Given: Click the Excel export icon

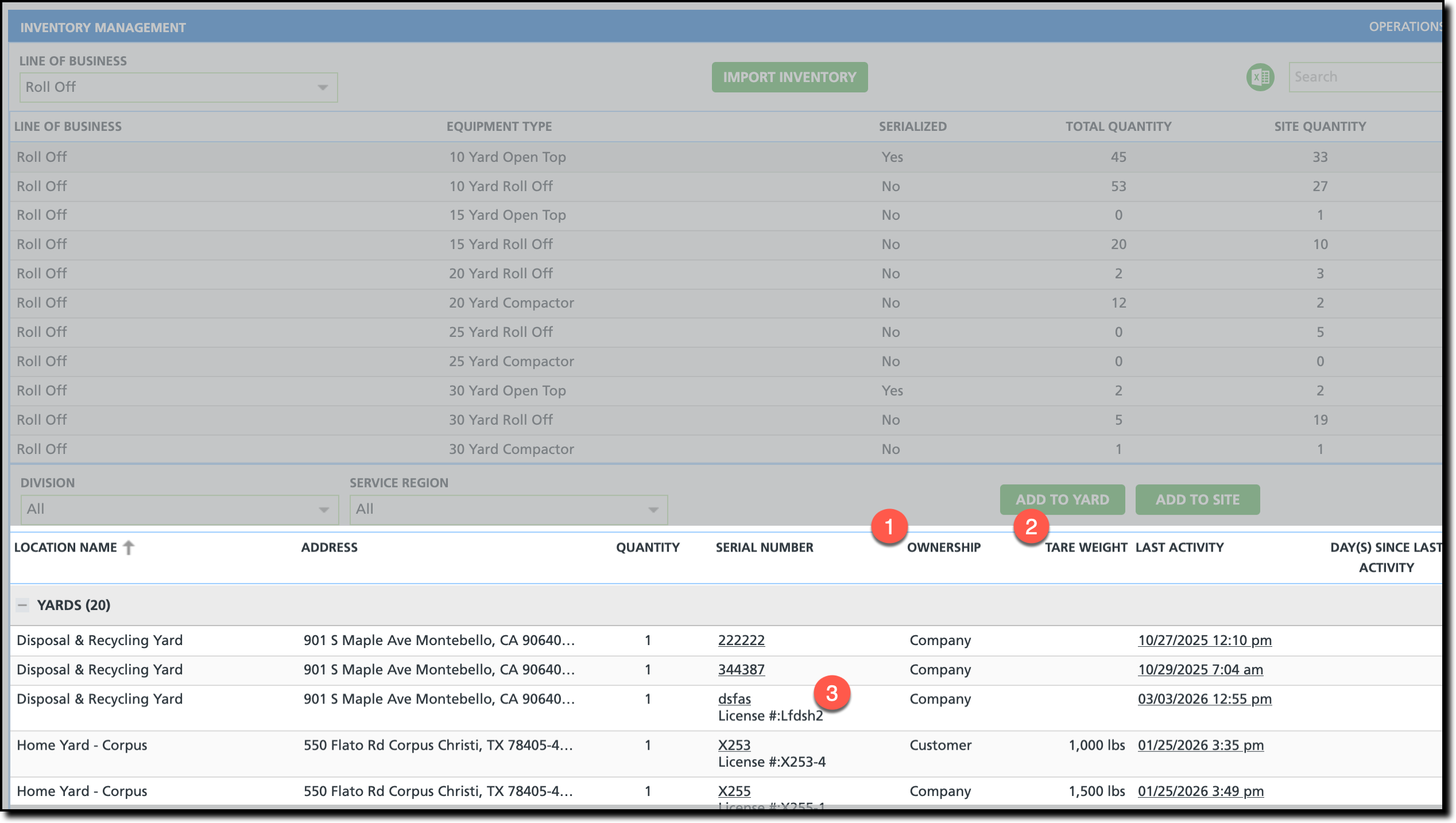Looking at the screenshot, I should point(1260,77).
